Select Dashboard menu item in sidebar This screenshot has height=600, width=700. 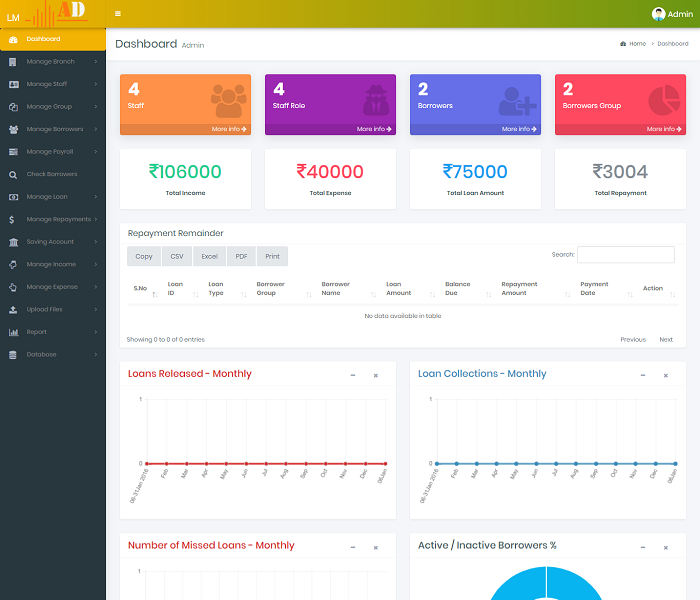click(x=53, y=39)
